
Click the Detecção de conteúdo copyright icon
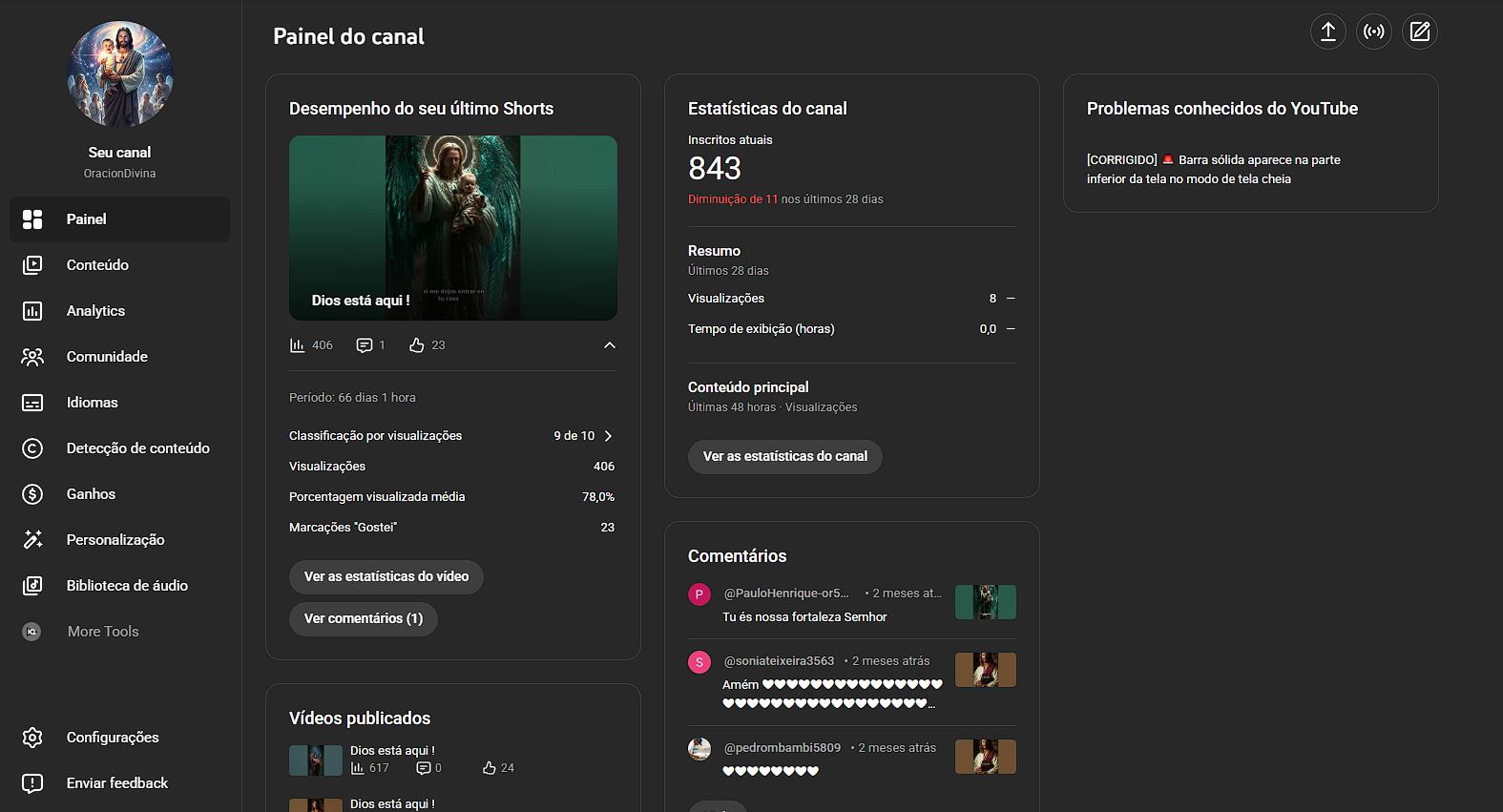click(32, 448)
